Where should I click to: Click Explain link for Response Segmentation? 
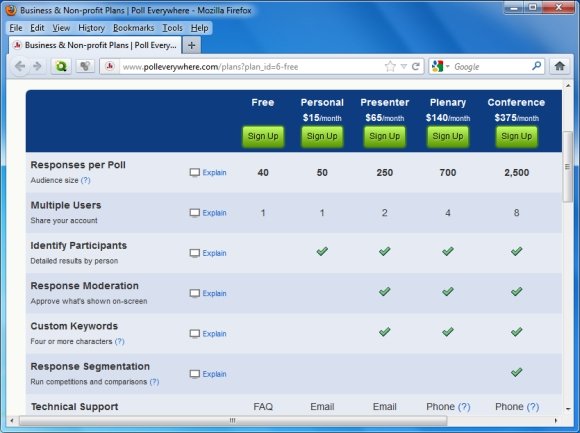[214, 374]
